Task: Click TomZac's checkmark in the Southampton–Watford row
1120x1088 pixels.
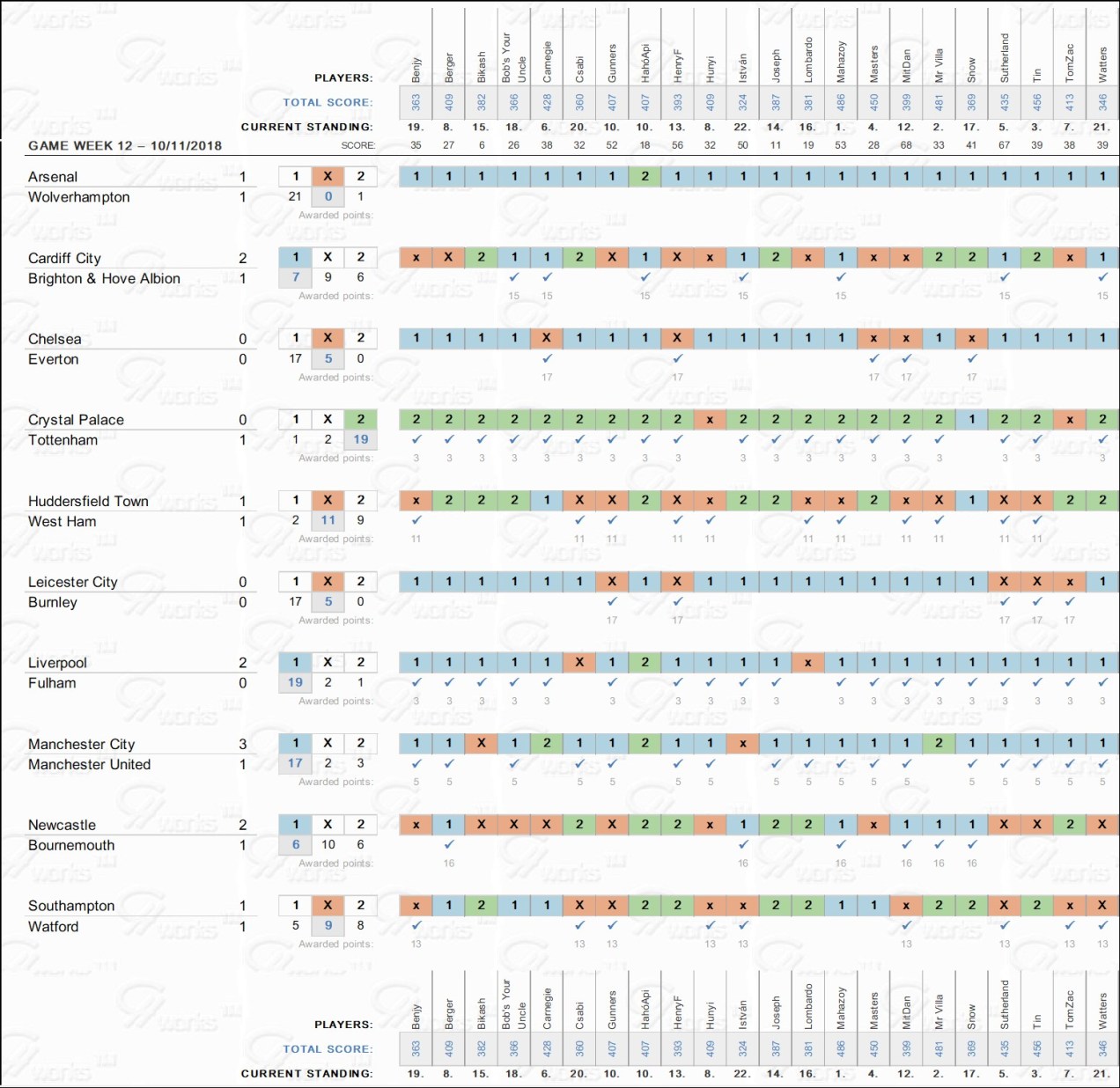Action: click(1070, 925)
